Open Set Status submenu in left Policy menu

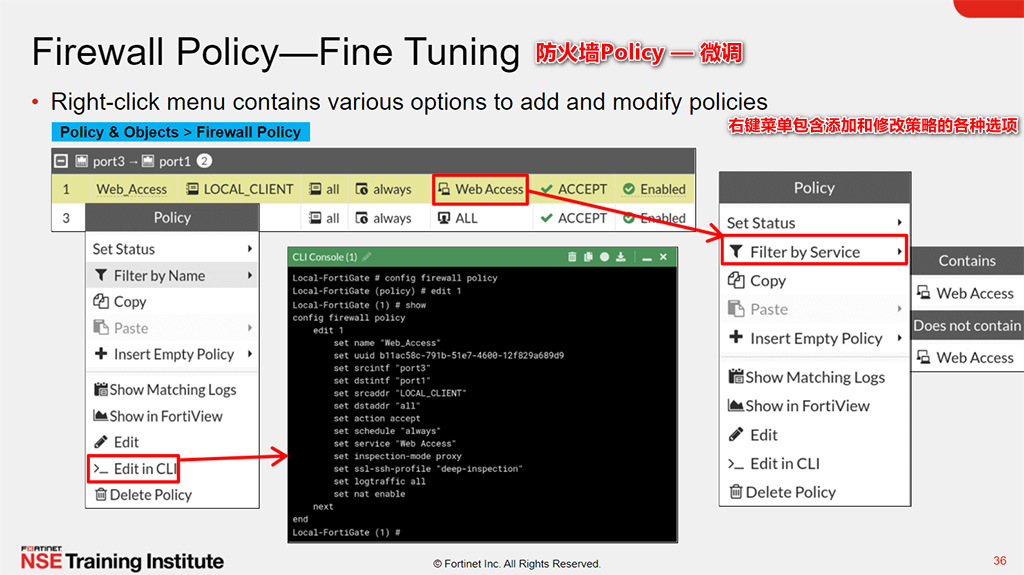click(x=172, y=249)
